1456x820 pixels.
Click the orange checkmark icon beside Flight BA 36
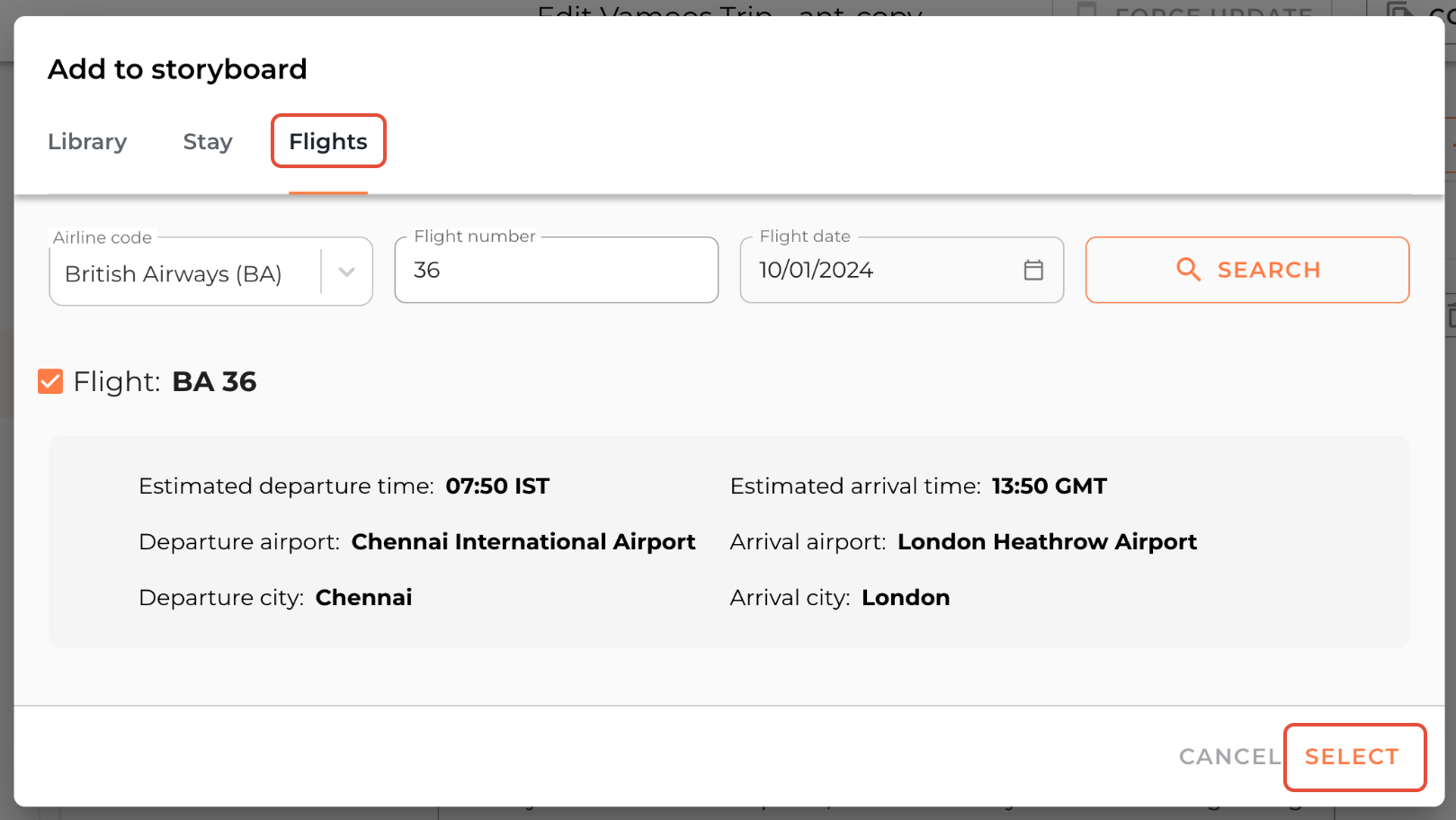coord(49,381)
